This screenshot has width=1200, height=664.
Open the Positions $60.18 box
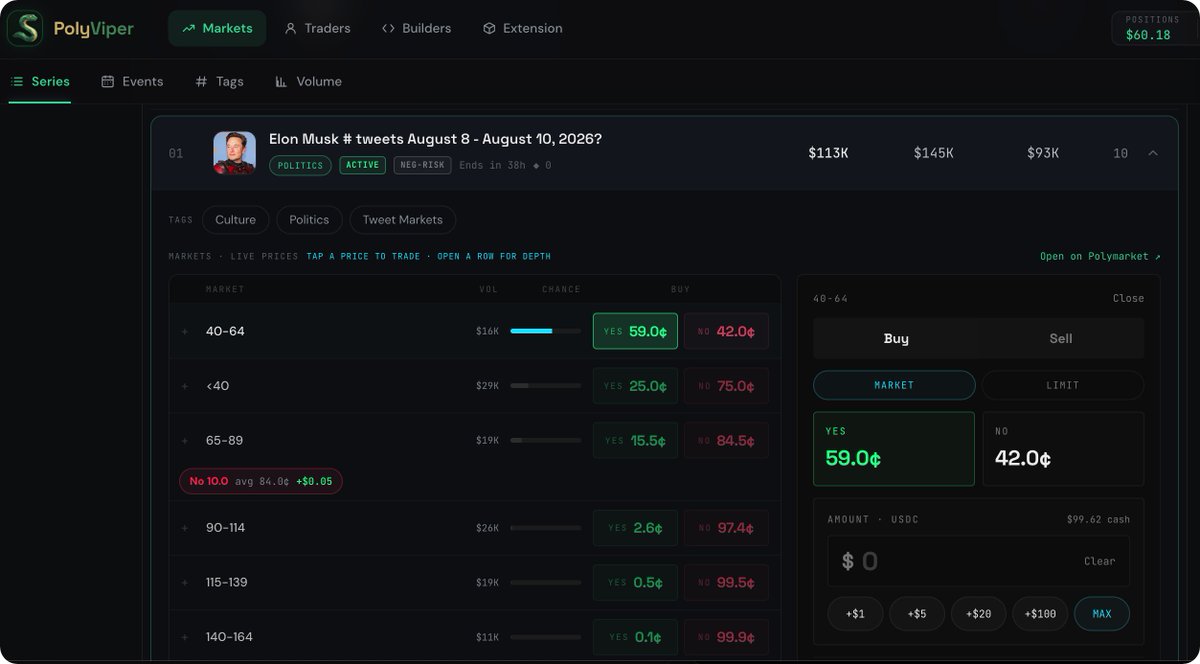click(x=1154, y=28)
